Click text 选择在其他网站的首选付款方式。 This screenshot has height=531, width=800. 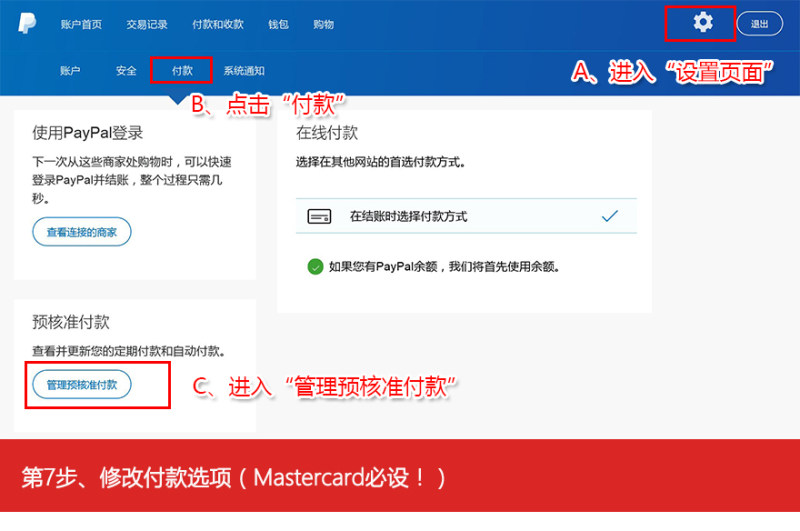(381, 162)
